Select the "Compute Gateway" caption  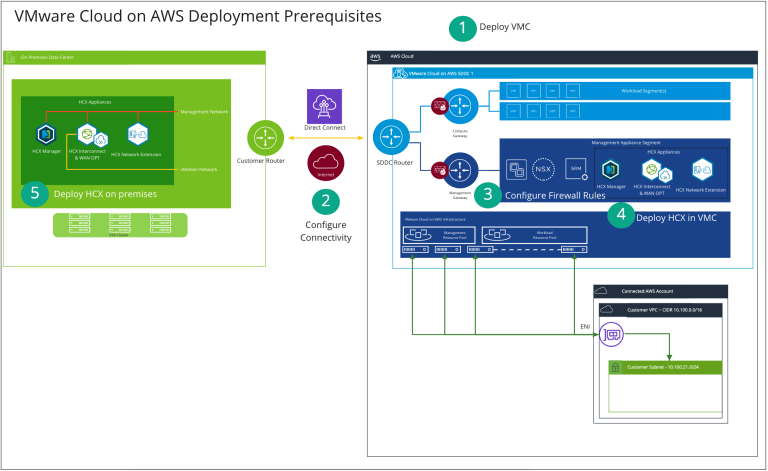460,134
